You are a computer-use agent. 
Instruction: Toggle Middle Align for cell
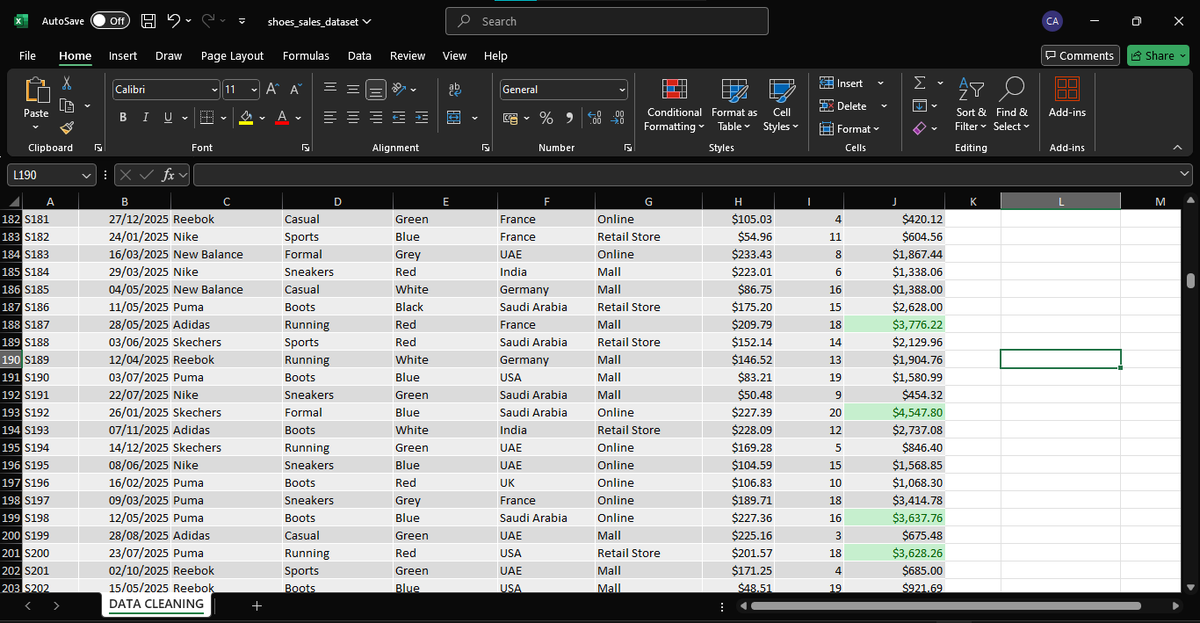coord(351,89)
